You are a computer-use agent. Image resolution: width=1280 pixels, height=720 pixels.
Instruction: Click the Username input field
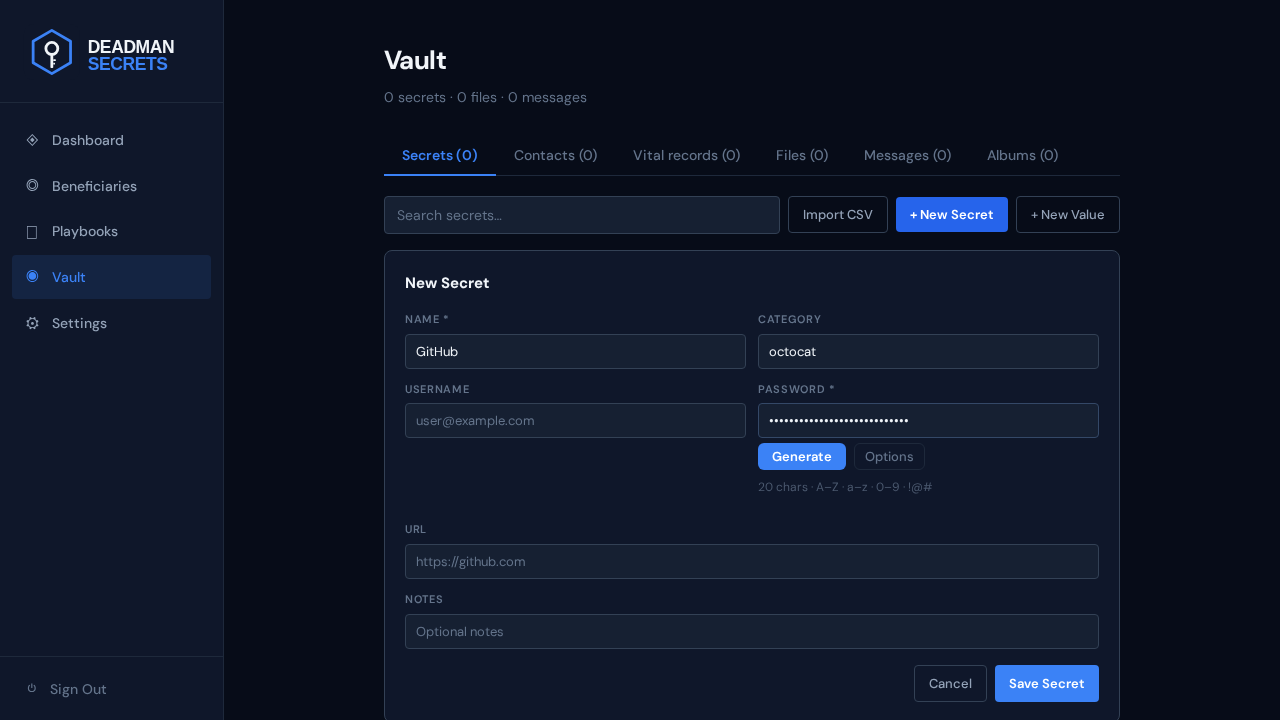[x=575, y=420]
